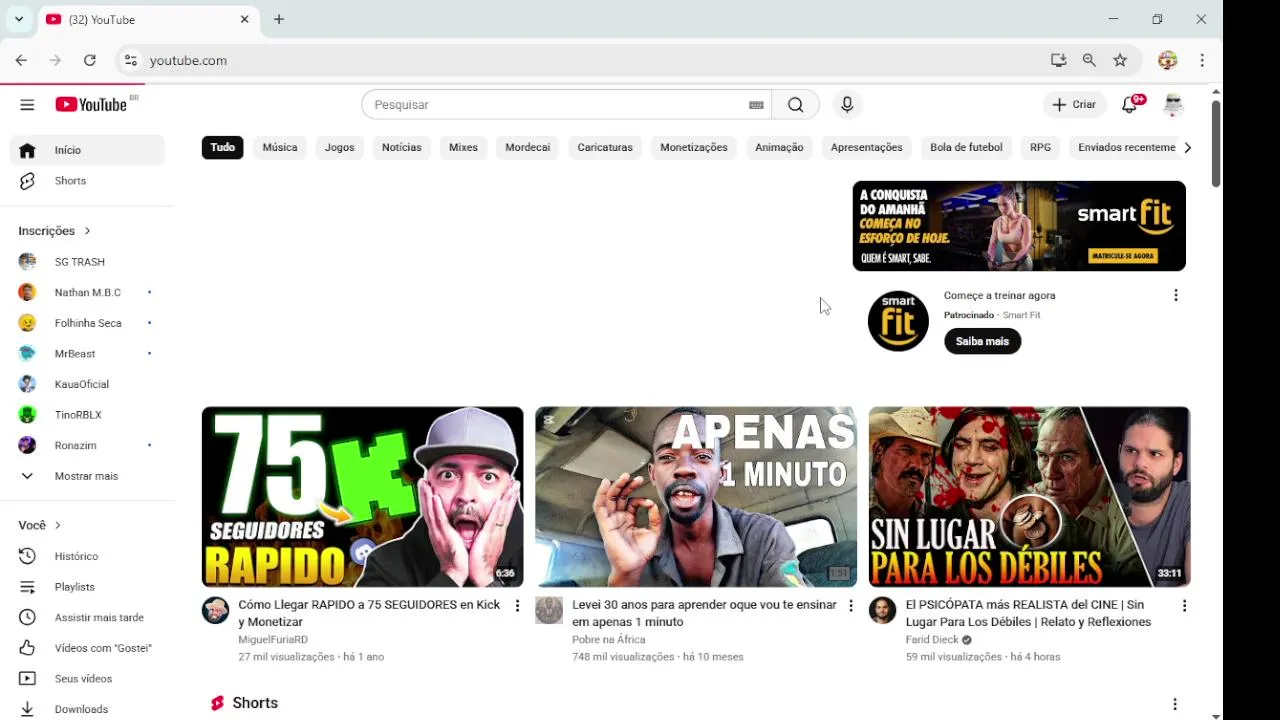Open the MrBeast subscription
The height and width of the screenshot is (720, 1280).
point(87,354)
